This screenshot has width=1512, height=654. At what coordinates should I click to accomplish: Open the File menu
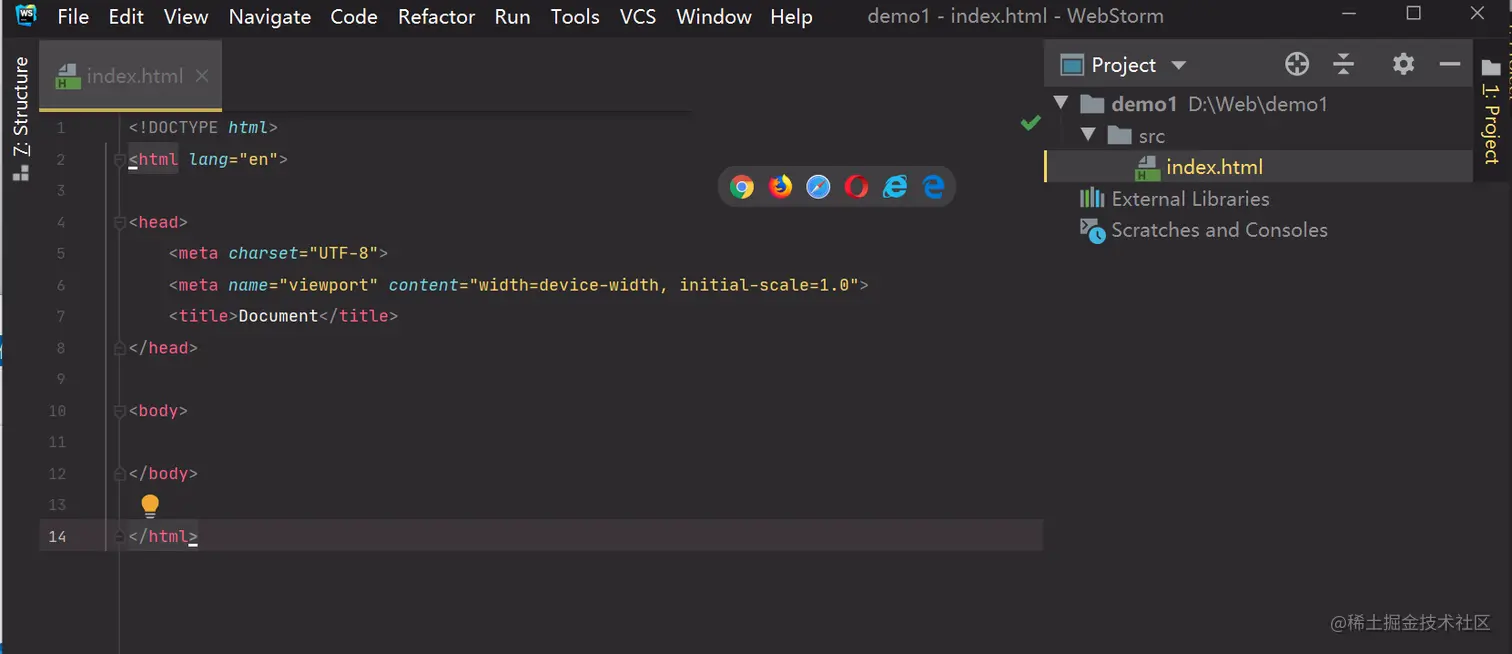click(x=73, y=17)
